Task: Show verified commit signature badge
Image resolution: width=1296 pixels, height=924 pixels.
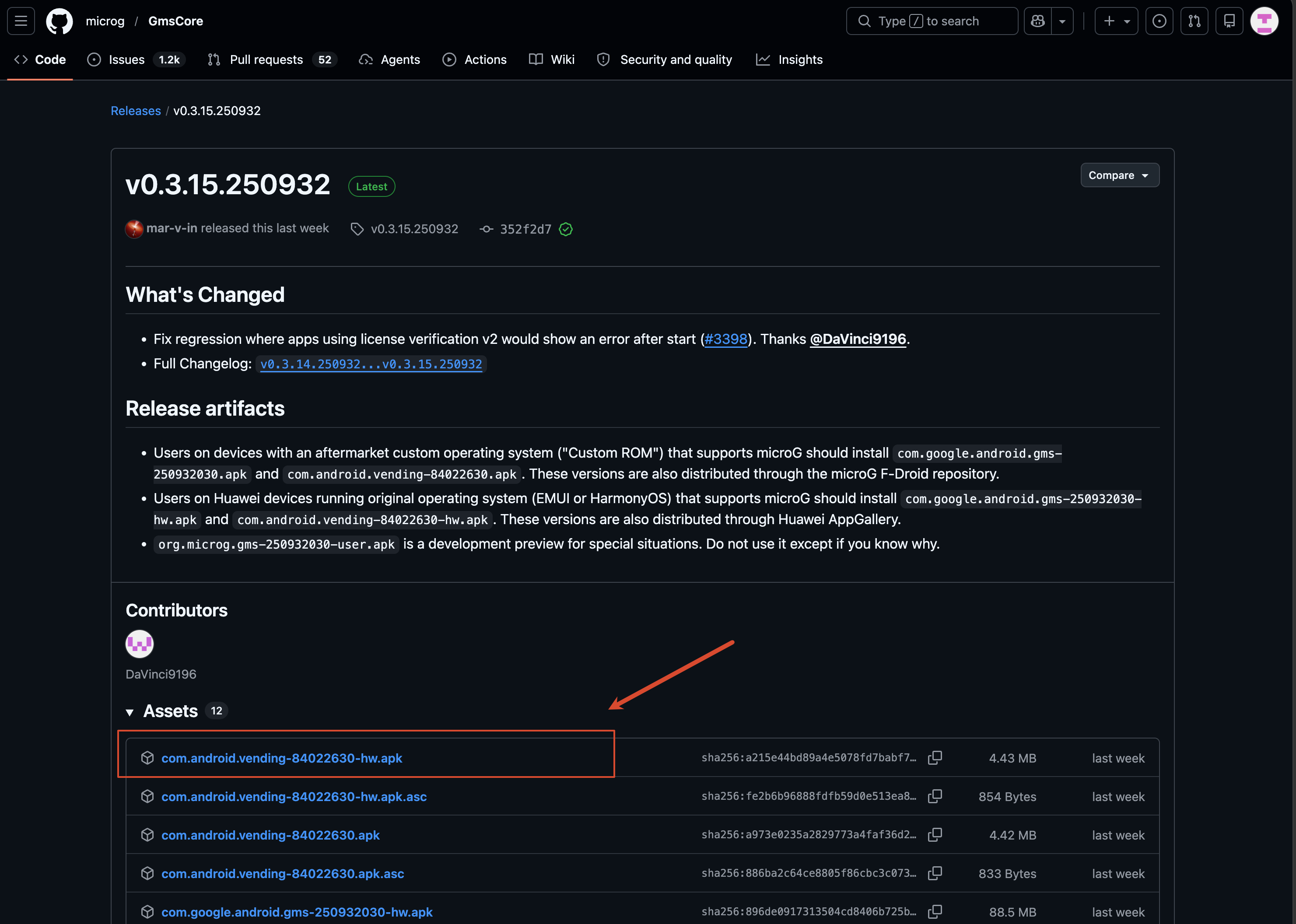Action: tap(565, 229)
